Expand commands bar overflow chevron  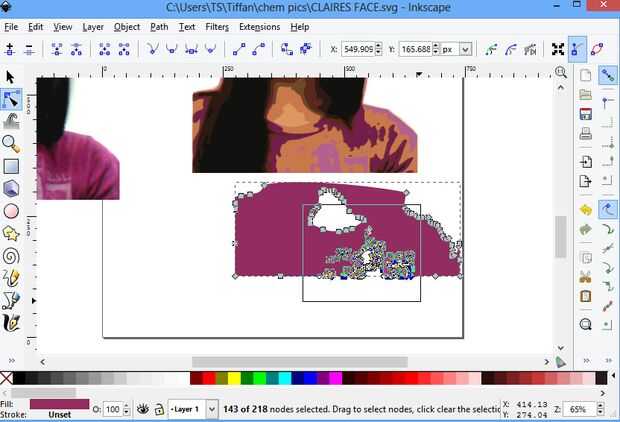click(x=587, y=360)
